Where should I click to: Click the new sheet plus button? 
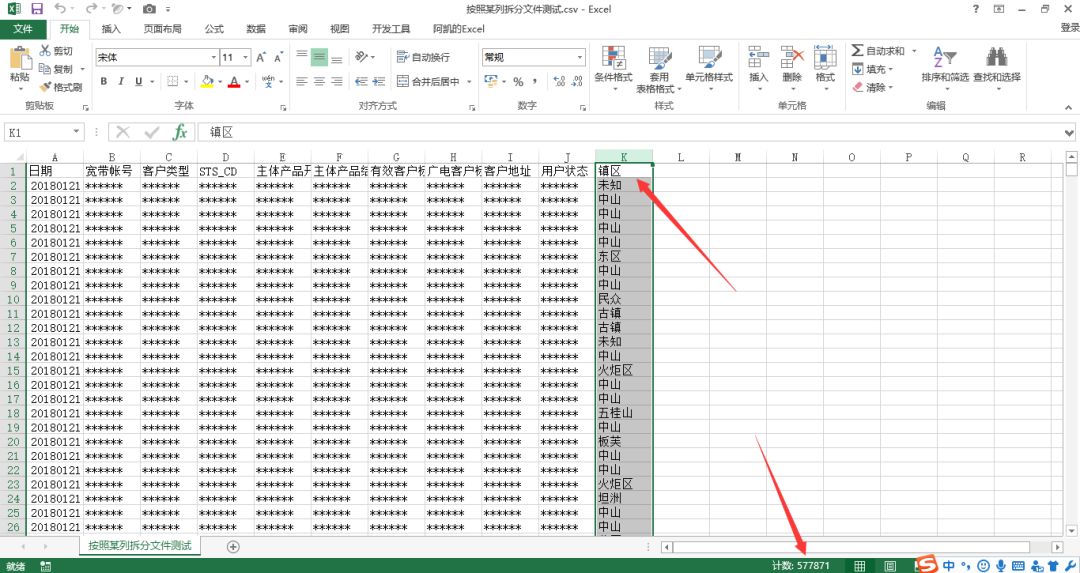coord(233,547)
